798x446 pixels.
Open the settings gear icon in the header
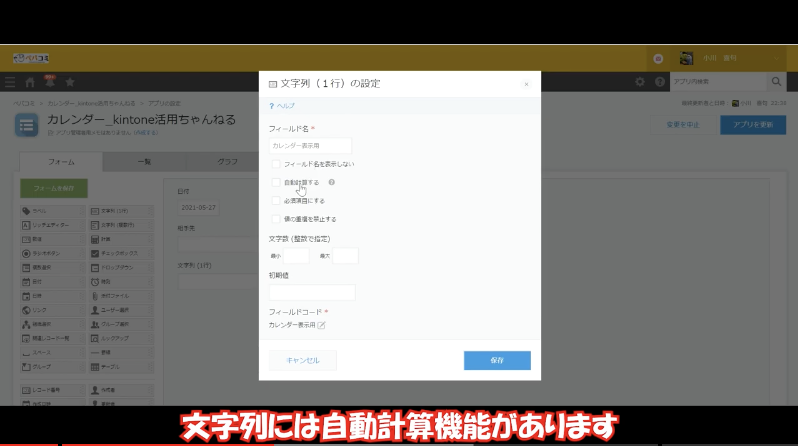640,81
